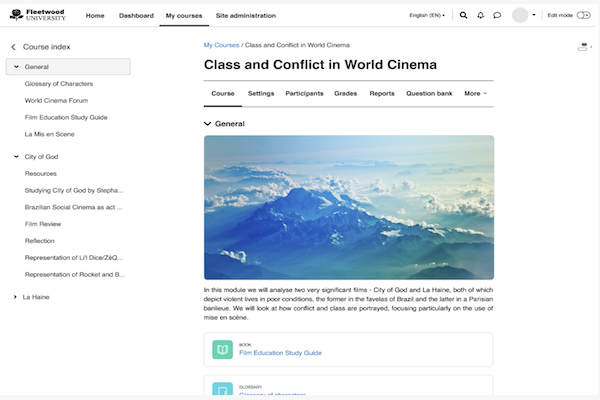Toggle the Edit mode switch
This screenshot has width=600, height=400.
click(x=584, y=15)
